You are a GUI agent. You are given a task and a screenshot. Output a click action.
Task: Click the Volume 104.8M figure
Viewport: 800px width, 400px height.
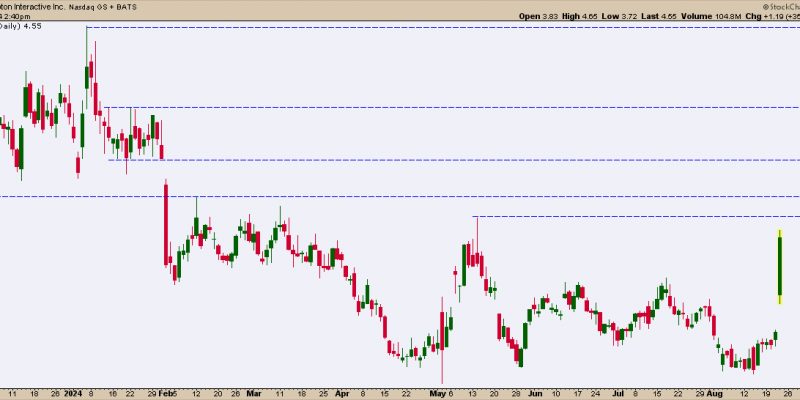[x=711, y=16]
